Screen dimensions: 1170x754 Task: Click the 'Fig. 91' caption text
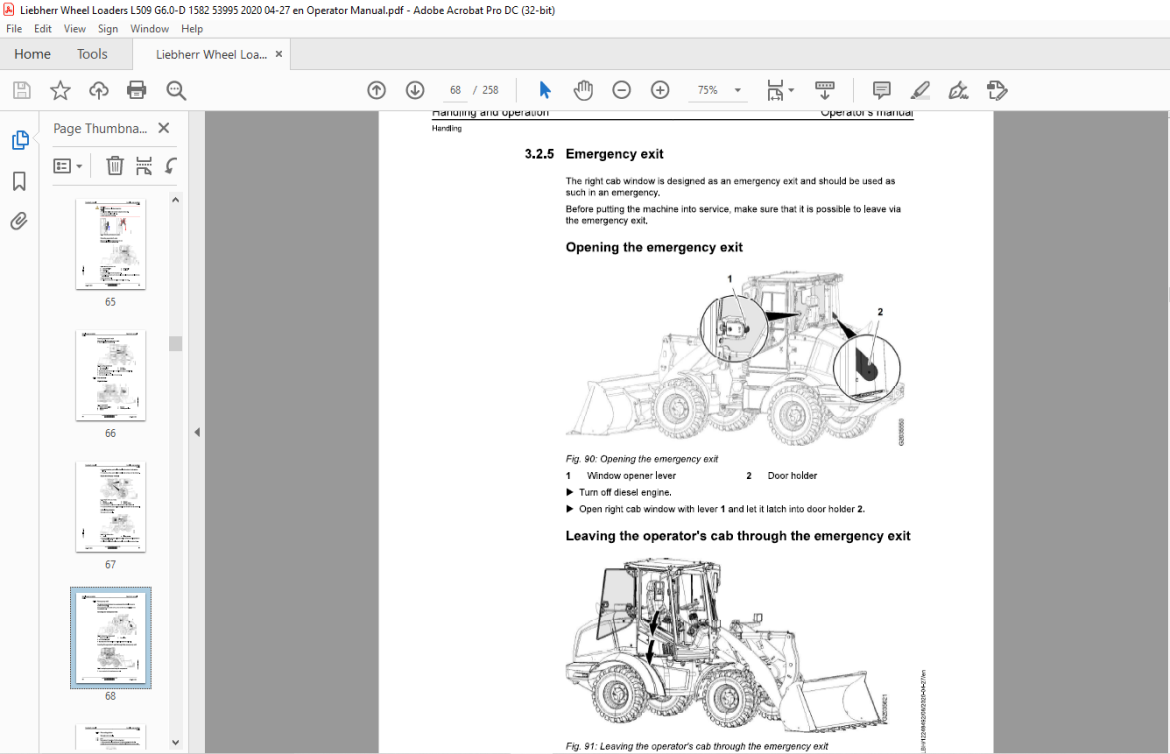[x=697, y=746]
